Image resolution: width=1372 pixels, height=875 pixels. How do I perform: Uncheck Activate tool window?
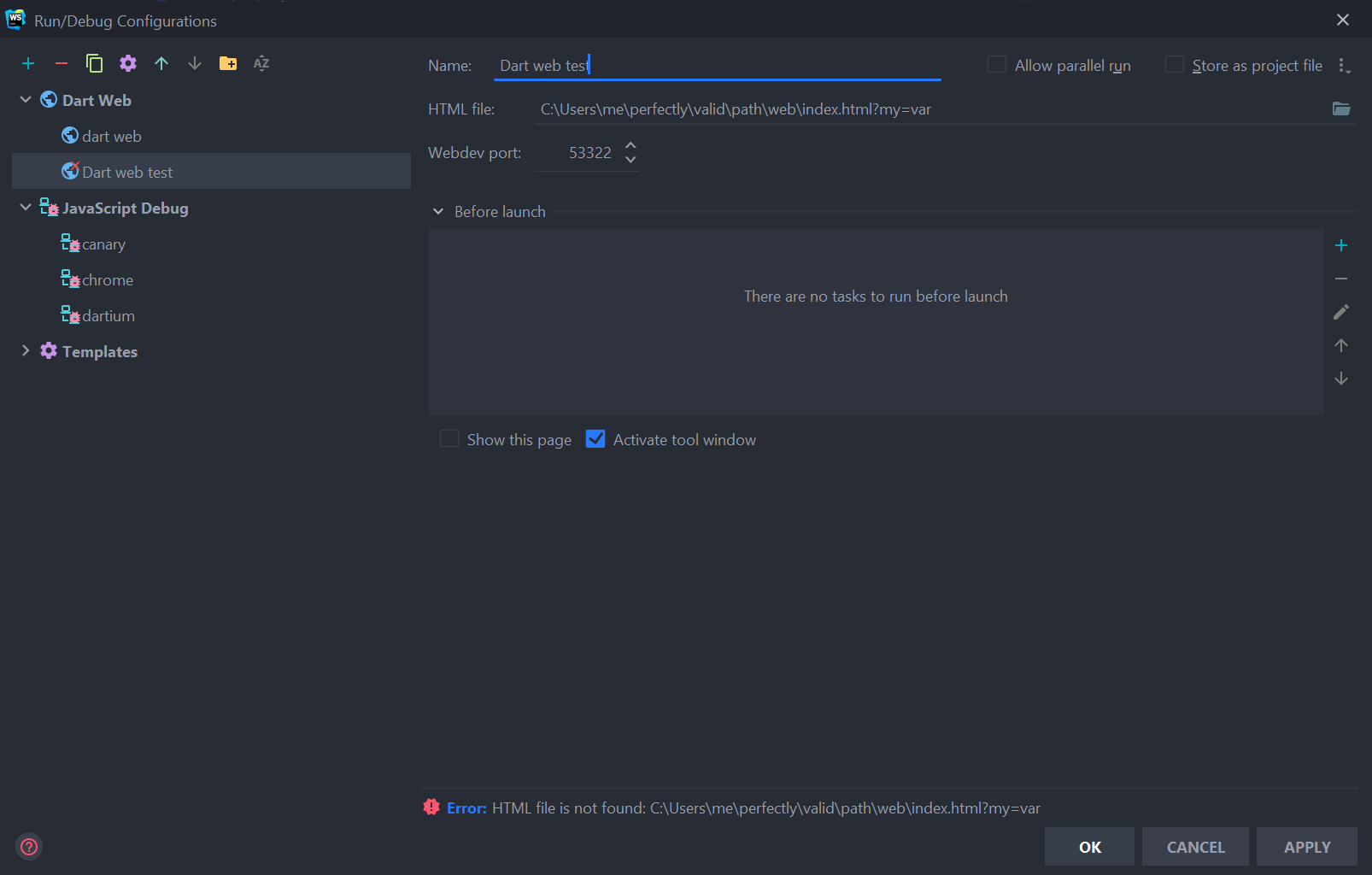point(595,439)
